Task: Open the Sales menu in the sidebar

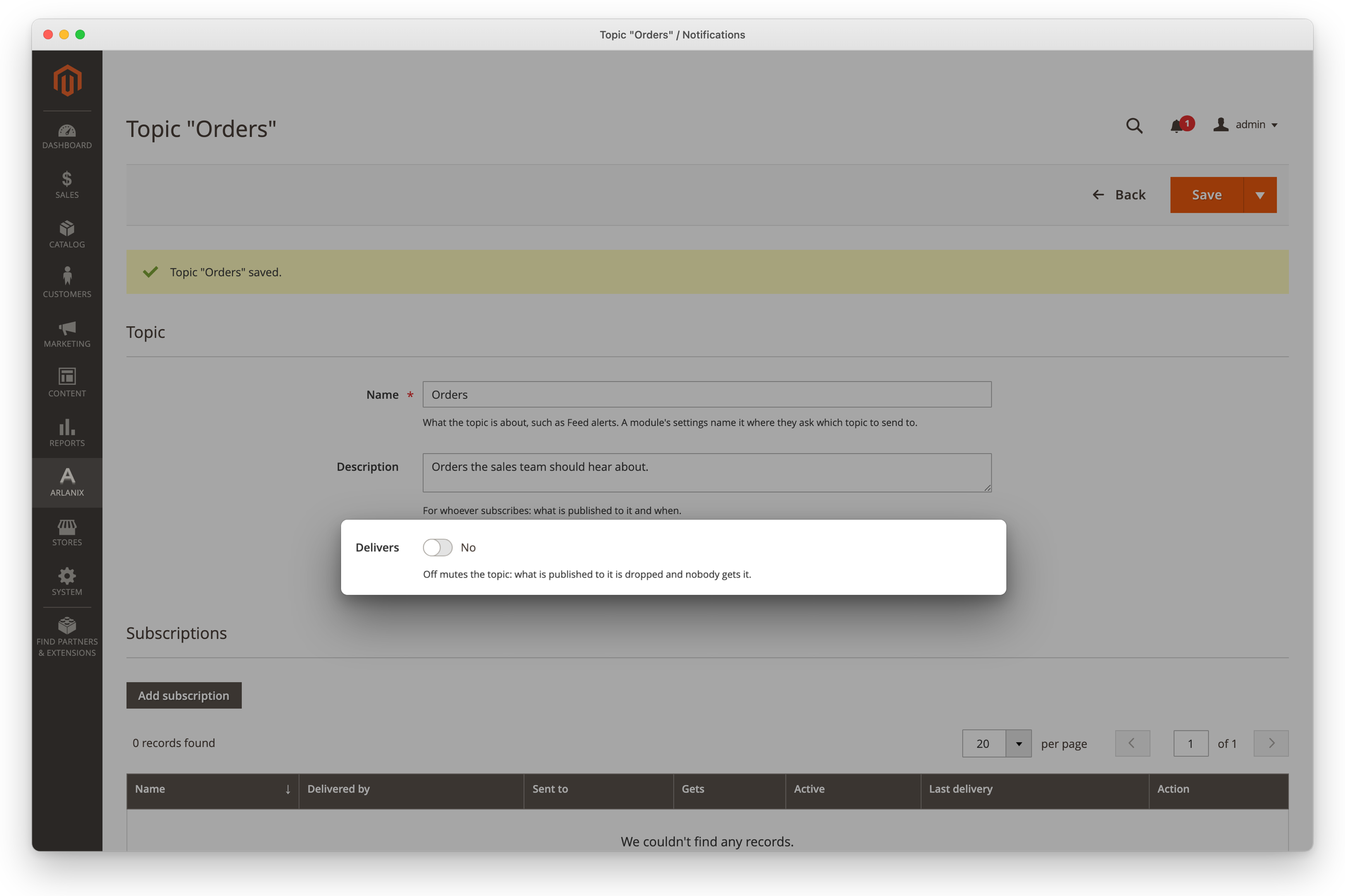Action: (67, 185)
